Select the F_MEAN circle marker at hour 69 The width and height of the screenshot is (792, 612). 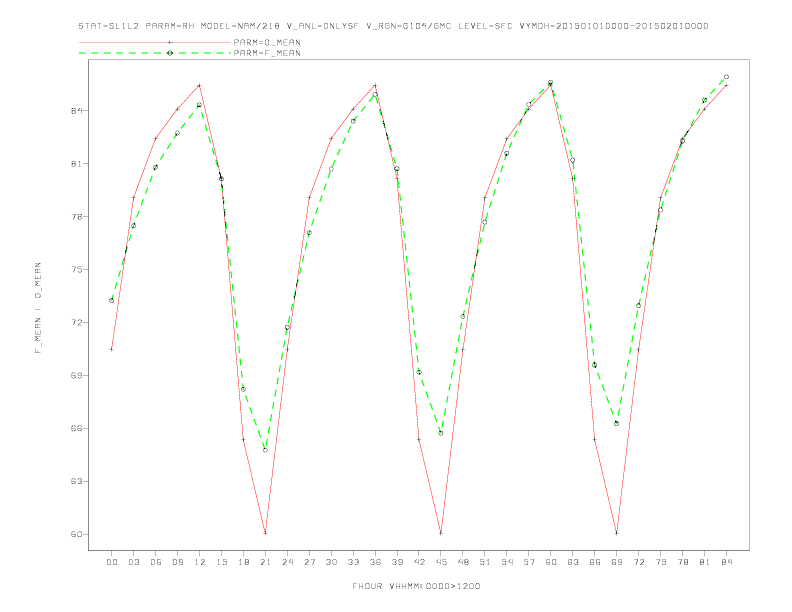617,424
